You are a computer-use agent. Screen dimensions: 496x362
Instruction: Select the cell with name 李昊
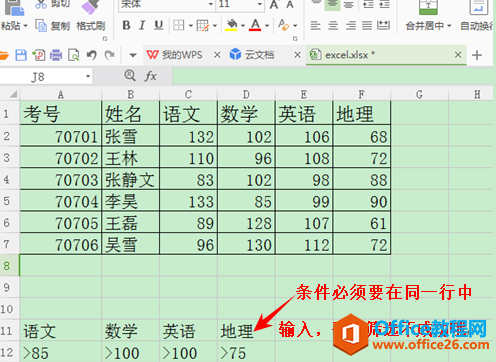point(131,201)
